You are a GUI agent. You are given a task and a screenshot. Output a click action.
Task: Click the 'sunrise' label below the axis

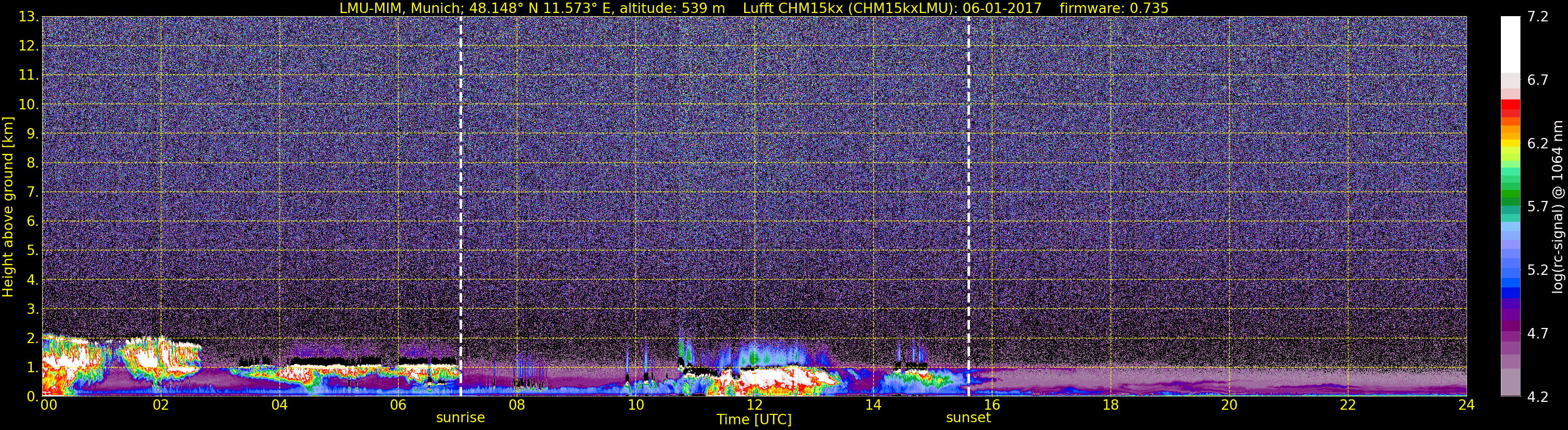click(x=460, y=418)
